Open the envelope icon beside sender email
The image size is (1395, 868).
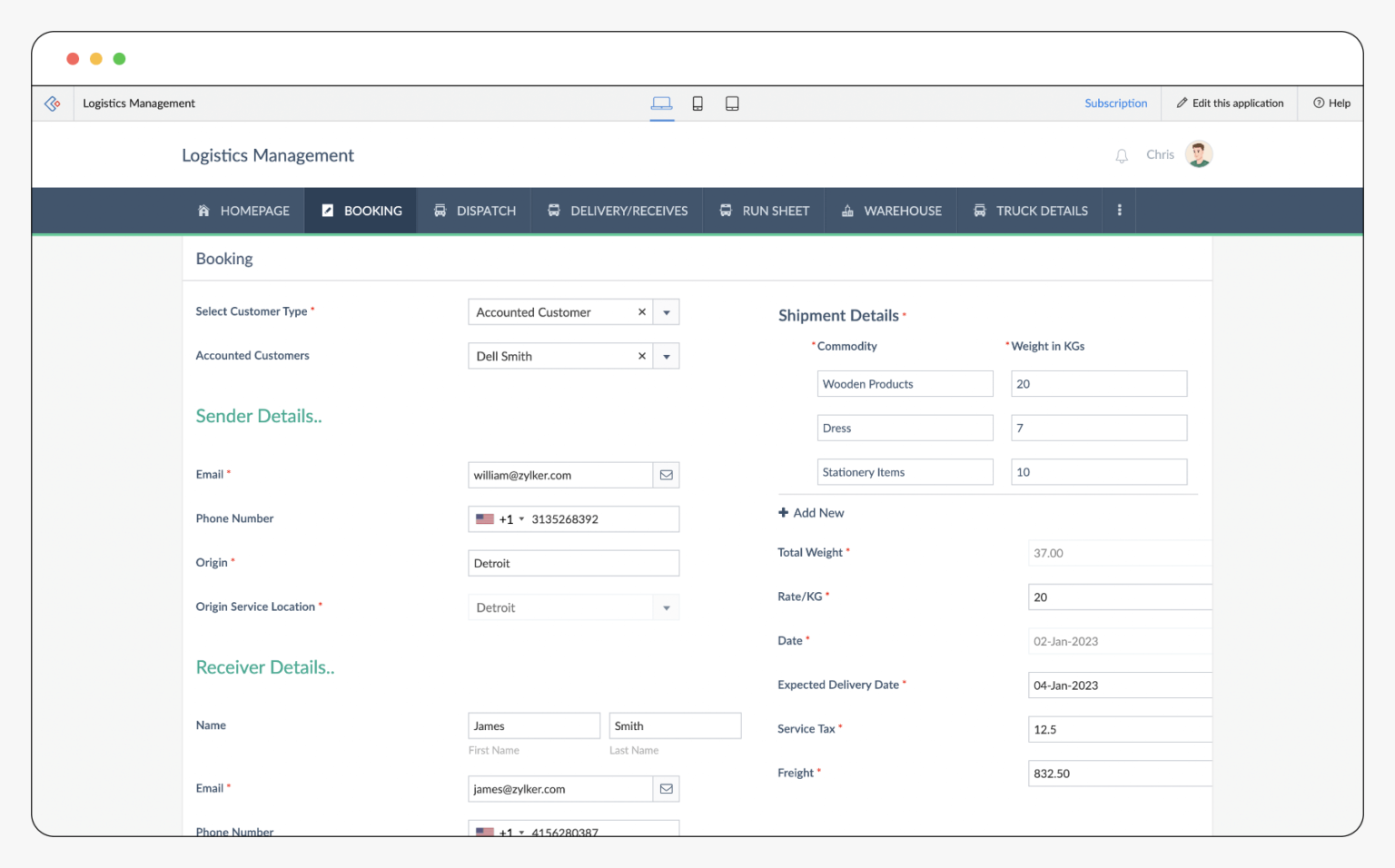coord(666,474)
